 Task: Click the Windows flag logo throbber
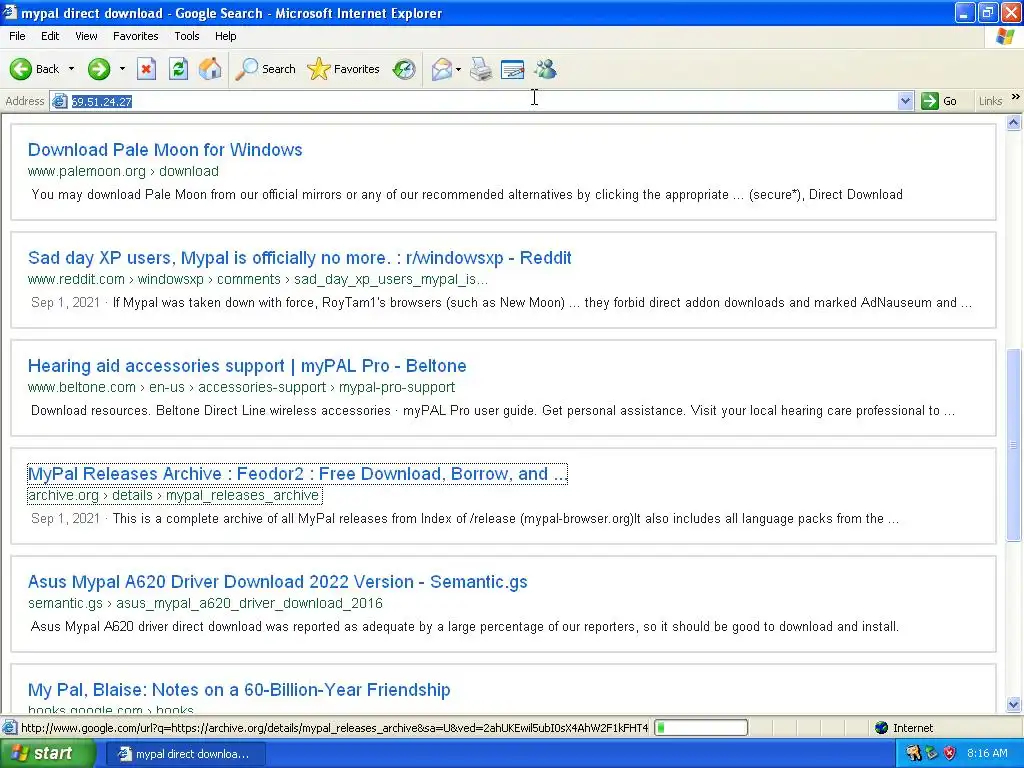[1005, 37]
